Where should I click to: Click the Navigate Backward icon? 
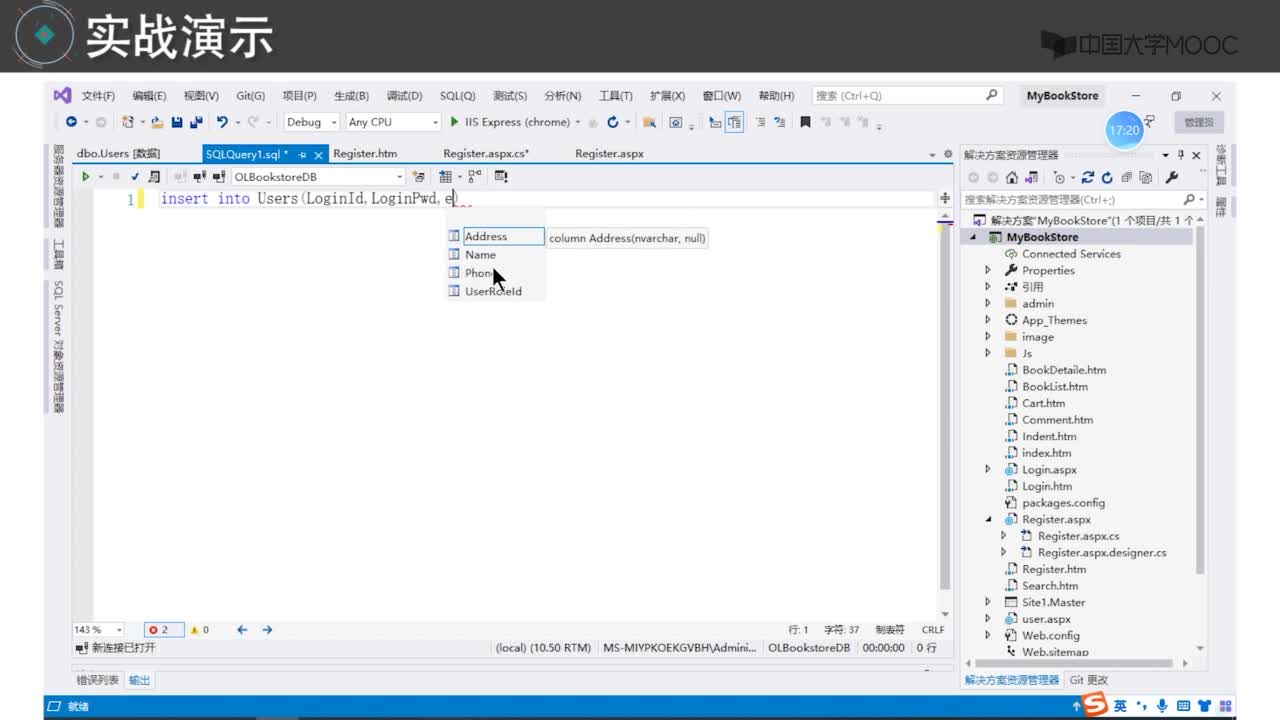click(71, 122)
